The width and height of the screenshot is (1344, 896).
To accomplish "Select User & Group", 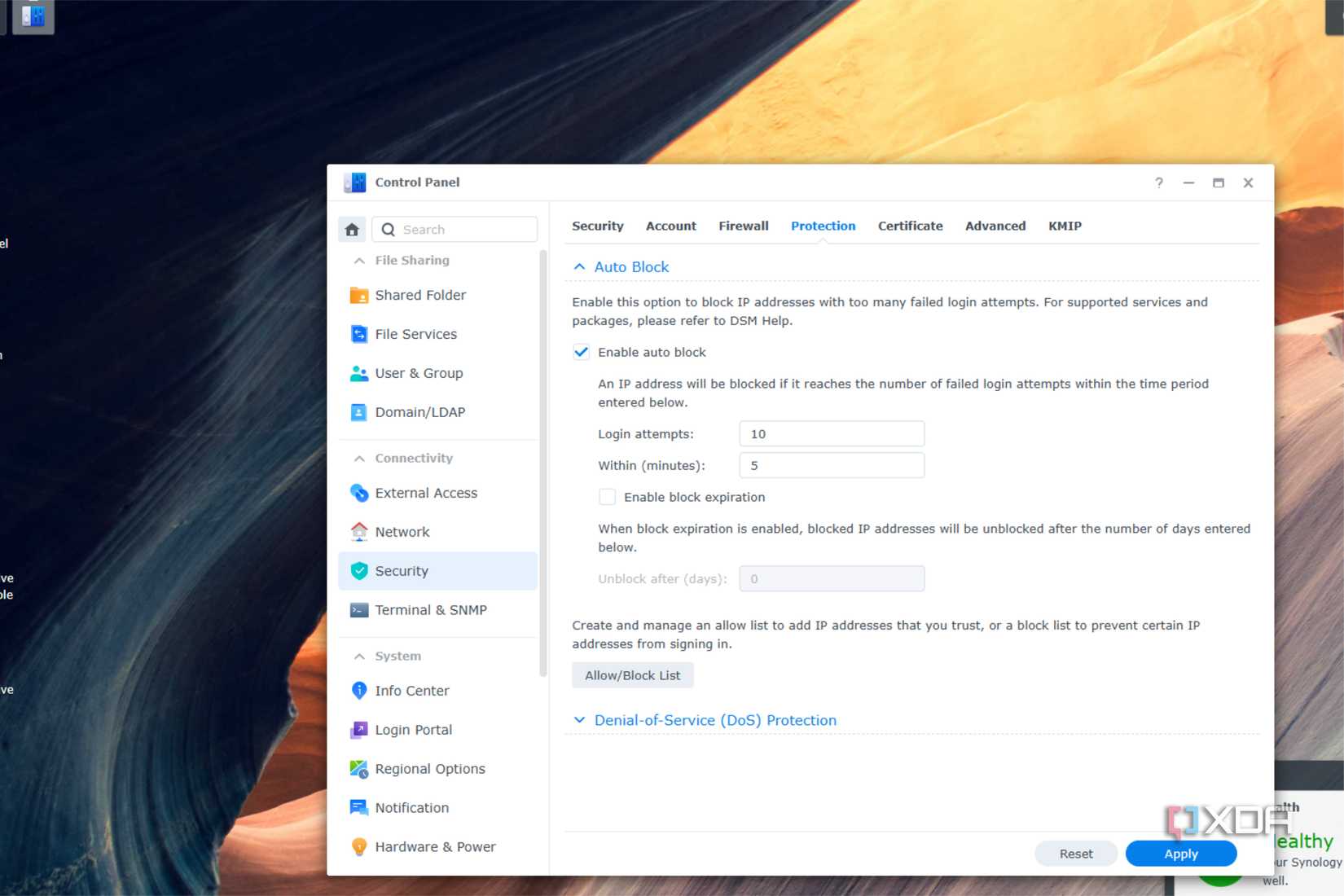I will (x=437, y=373).
